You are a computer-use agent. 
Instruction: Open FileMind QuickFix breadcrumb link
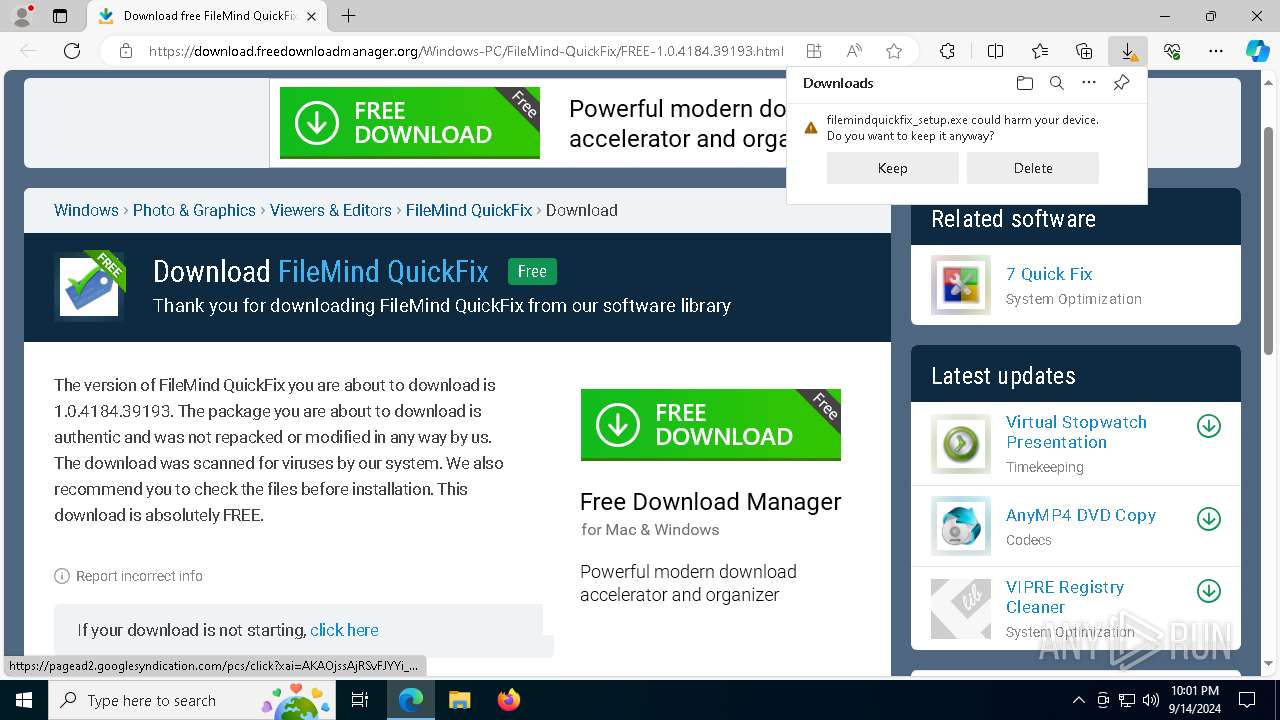coord(469,210)
